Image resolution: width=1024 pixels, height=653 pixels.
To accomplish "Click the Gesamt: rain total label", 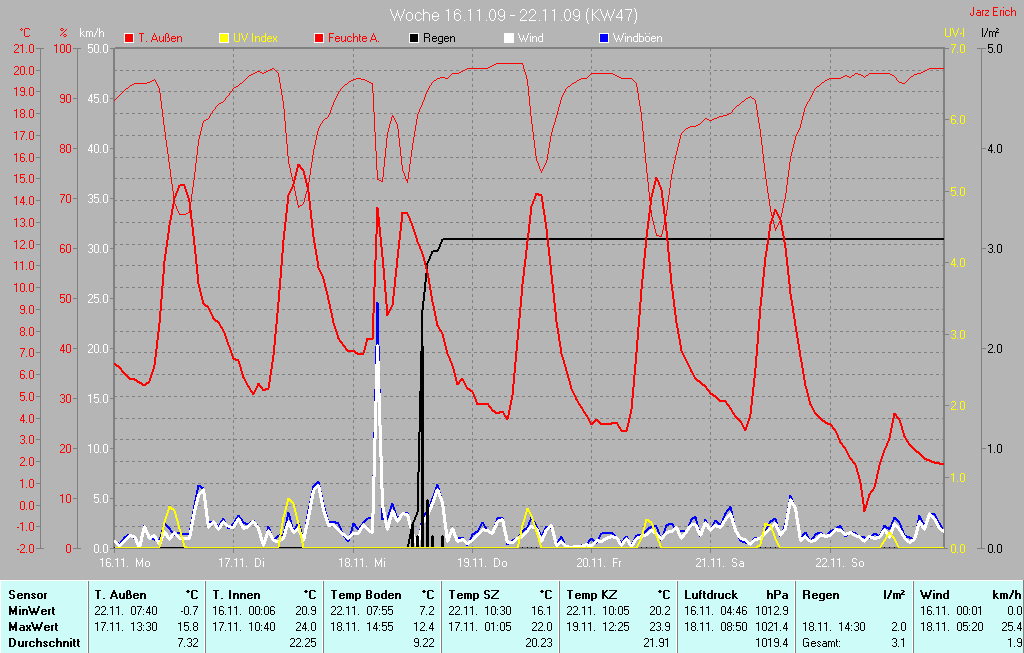I will coord(822,643).
